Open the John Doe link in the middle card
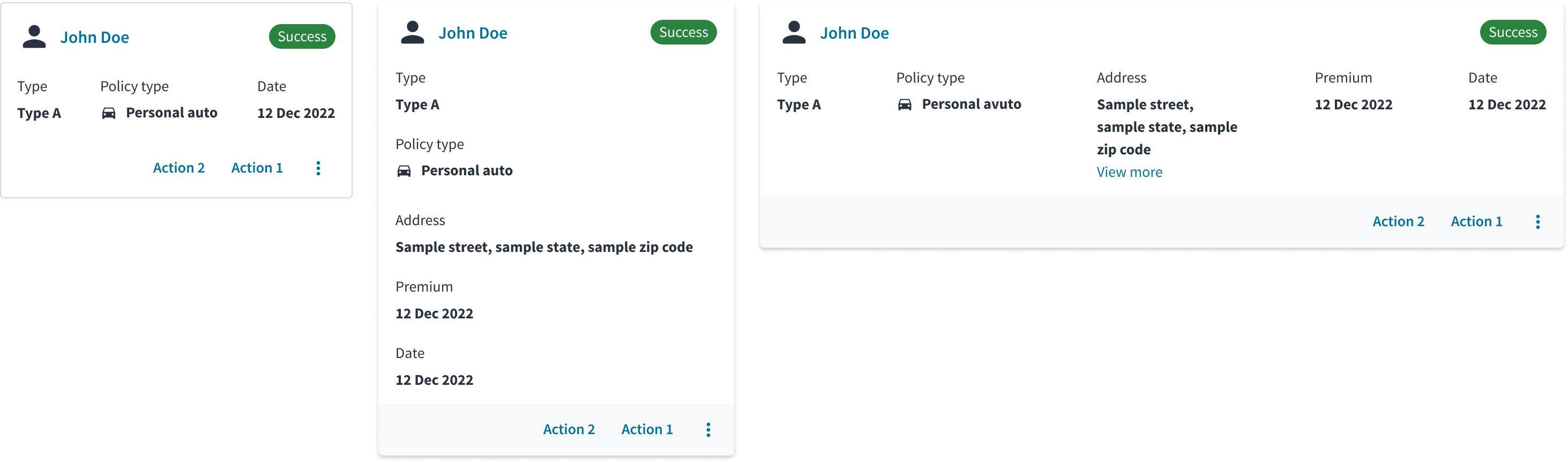Image resolution: width=1568 pixels, height=462 pixels. pos(473,33)
